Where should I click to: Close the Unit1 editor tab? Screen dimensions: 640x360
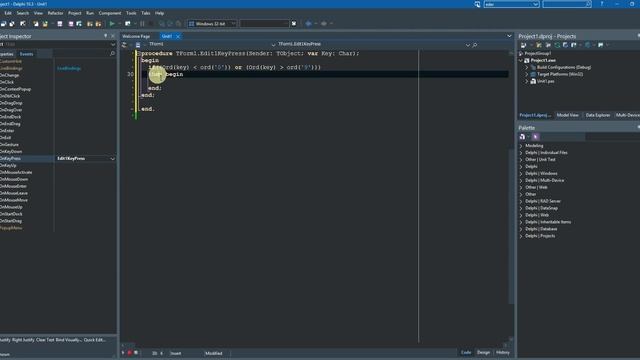[178, 36]
